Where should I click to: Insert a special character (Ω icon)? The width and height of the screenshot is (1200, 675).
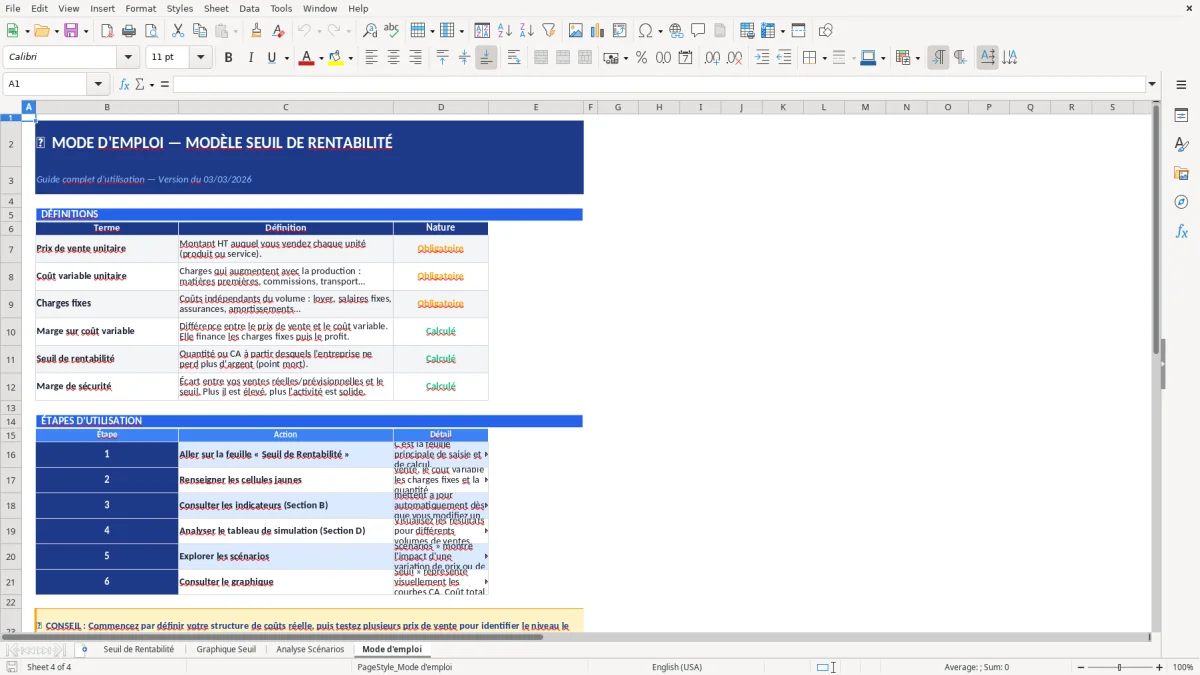point(646,30)
